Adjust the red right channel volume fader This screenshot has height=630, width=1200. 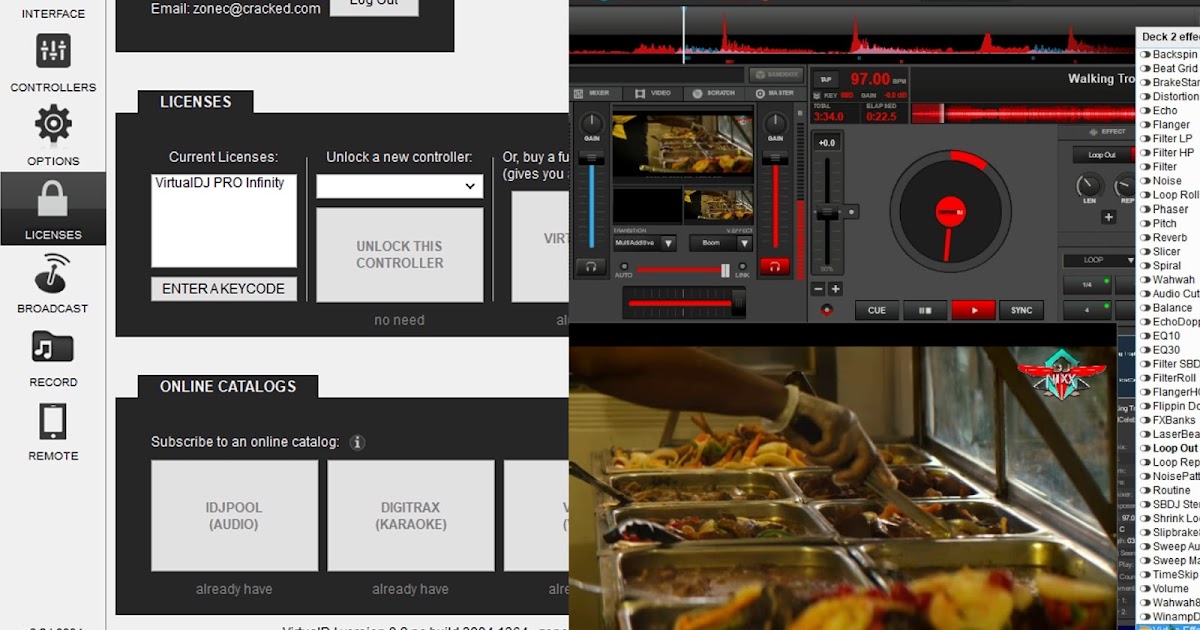775,160
